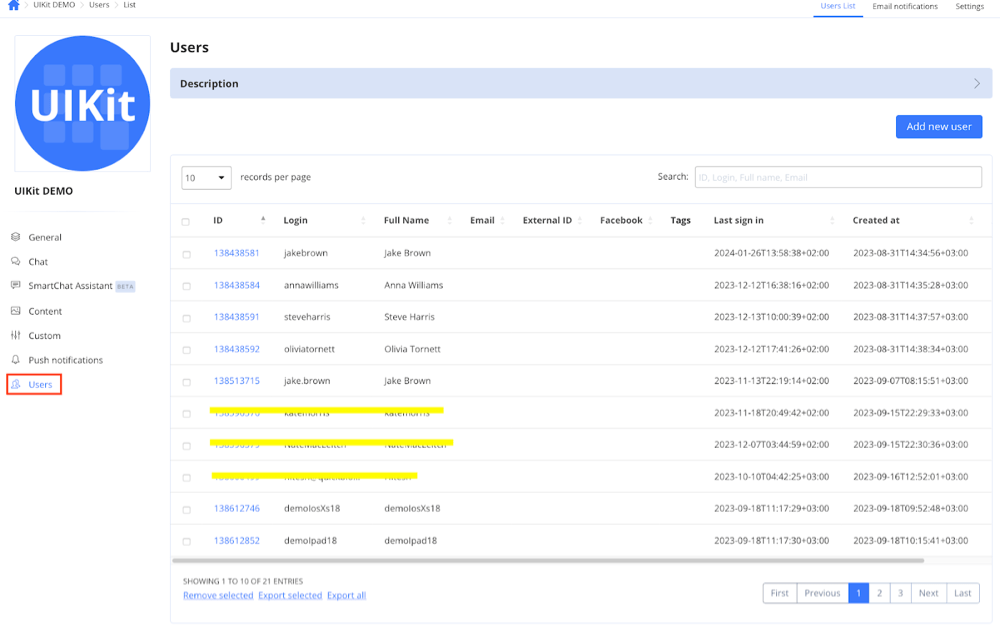
Task: Click pagination page 1 button
Action: pos(858,593)
